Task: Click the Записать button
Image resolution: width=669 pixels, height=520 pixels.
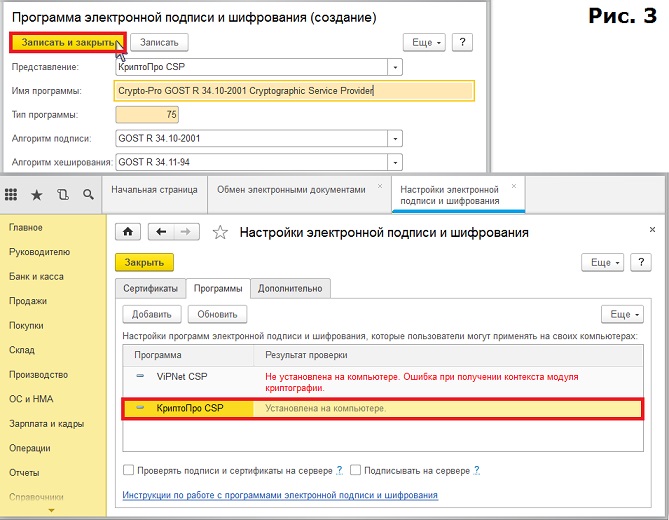Action: [x=159, y=42]
